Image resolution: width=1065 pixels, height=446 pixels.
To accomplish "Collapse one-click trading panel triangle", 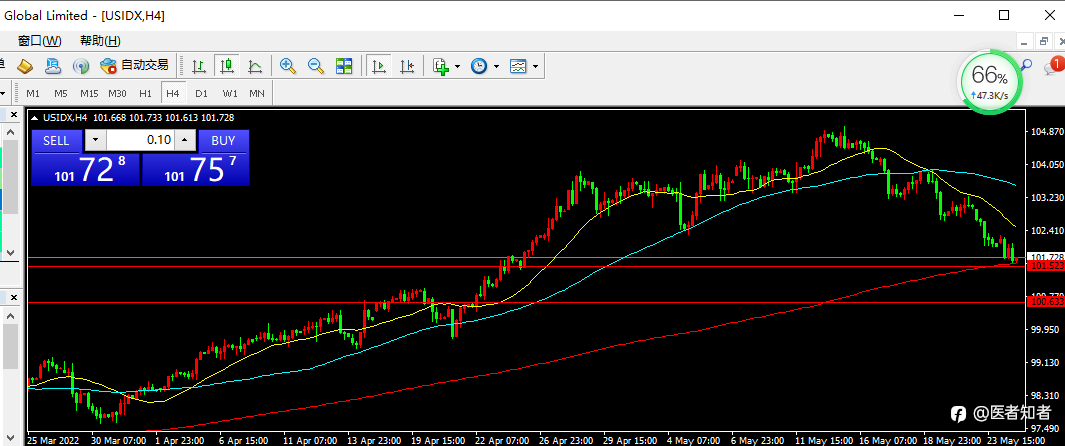I will pos(35,117).
